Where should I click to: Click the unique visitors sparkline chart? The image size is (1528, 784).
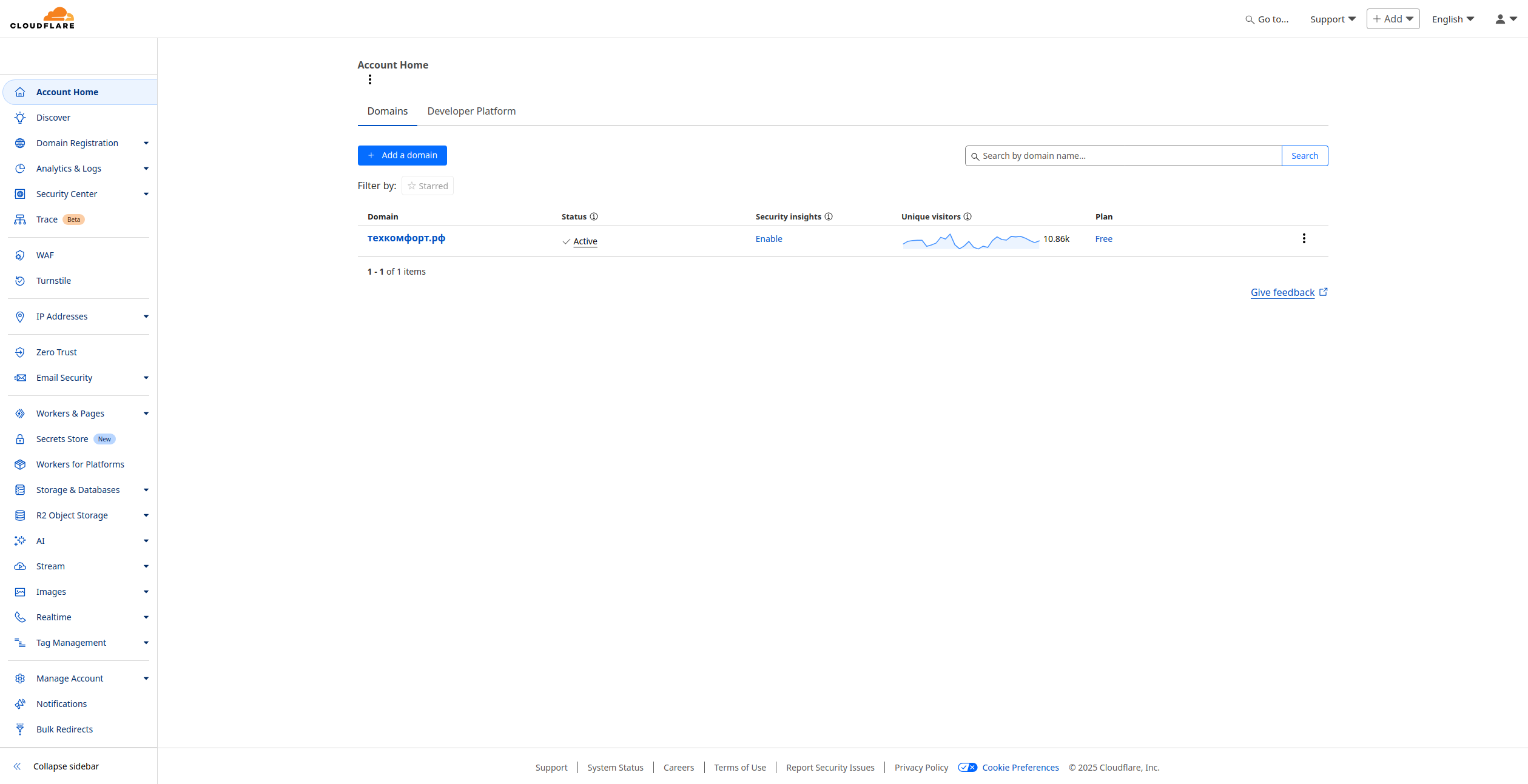click(971, 241)
